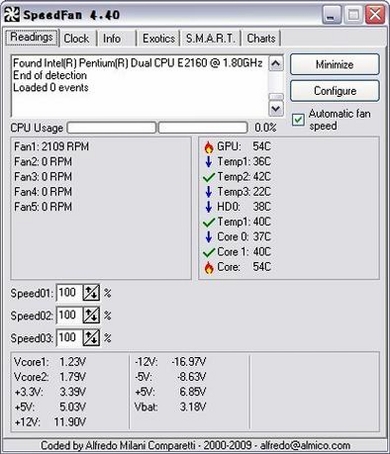The height and width of the screenshot is (454, 390).
Task: Click the +3.3V 3.39V voltage reading
Action: [50, 392]
